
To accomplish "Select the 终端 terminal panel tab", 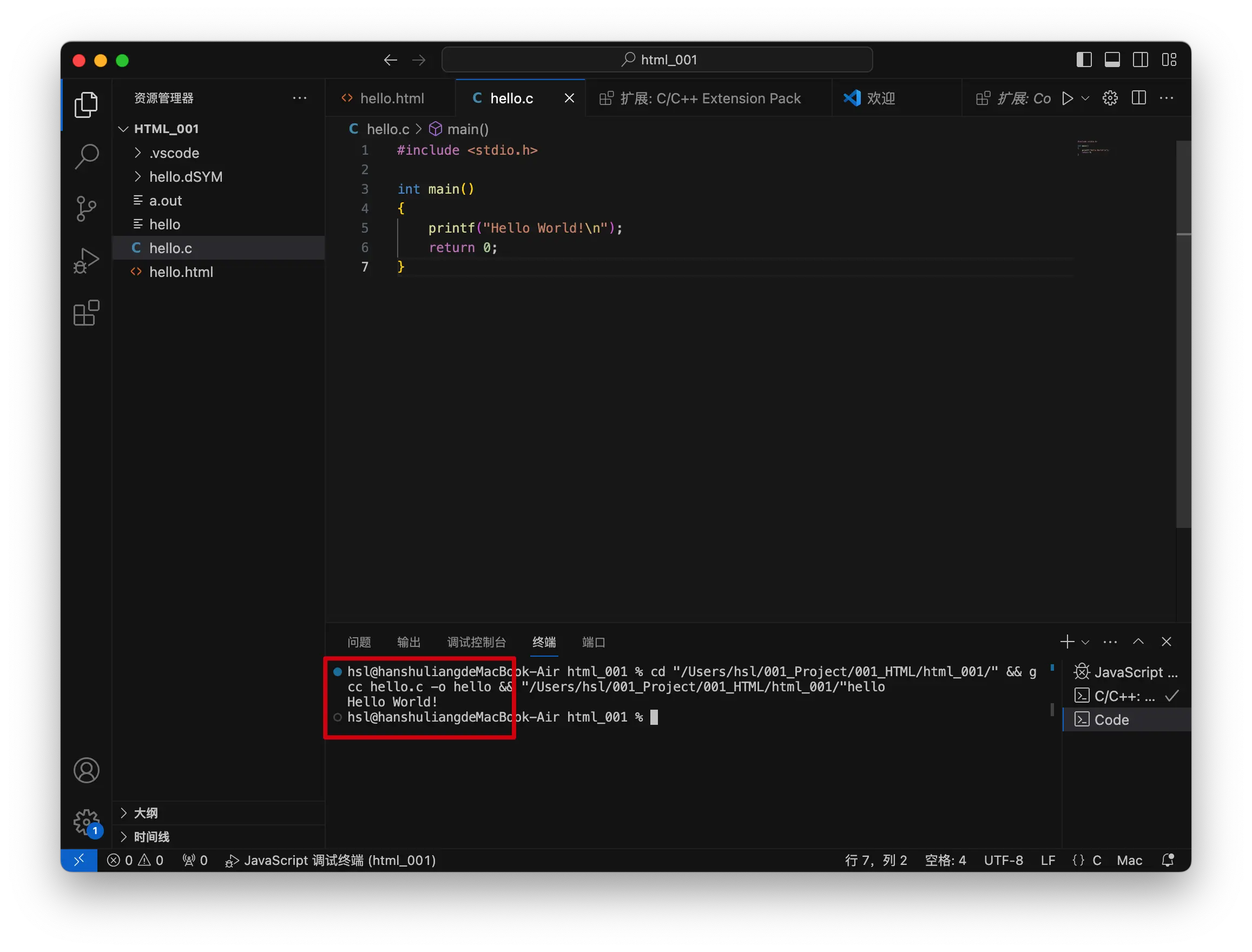I will coord(544,643).
